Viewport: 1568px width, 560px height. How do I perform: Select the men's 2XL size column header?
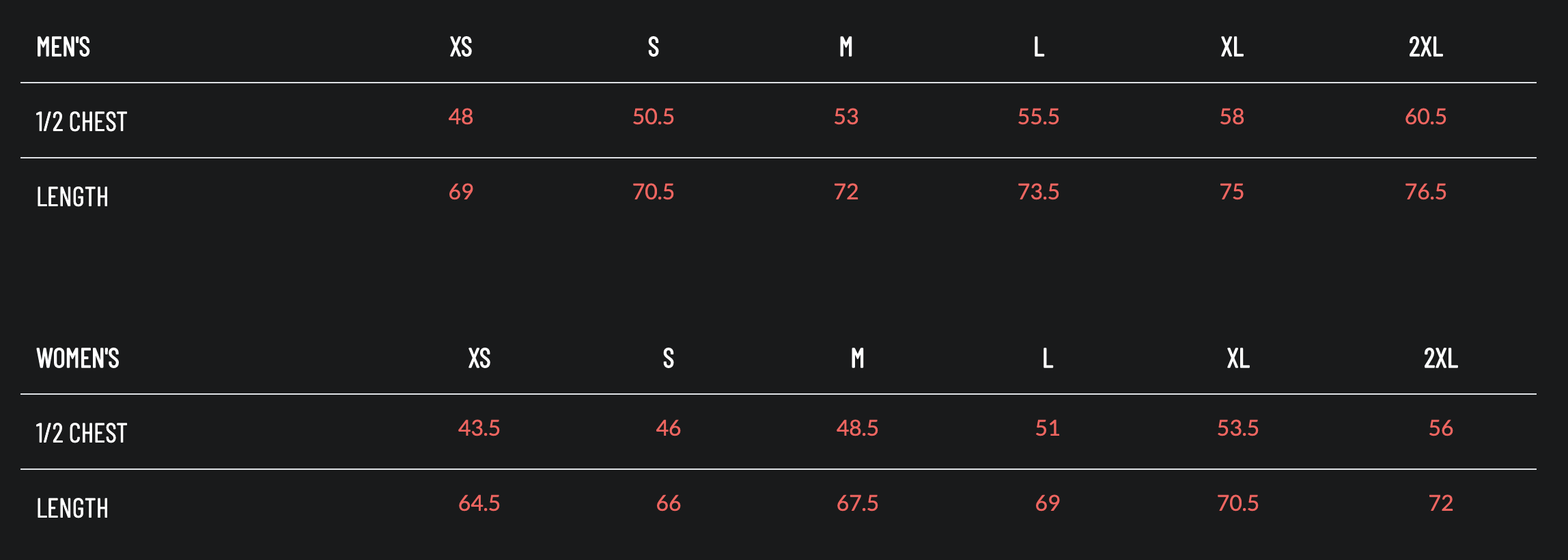pyautogui.click(x=1426, y=47)
